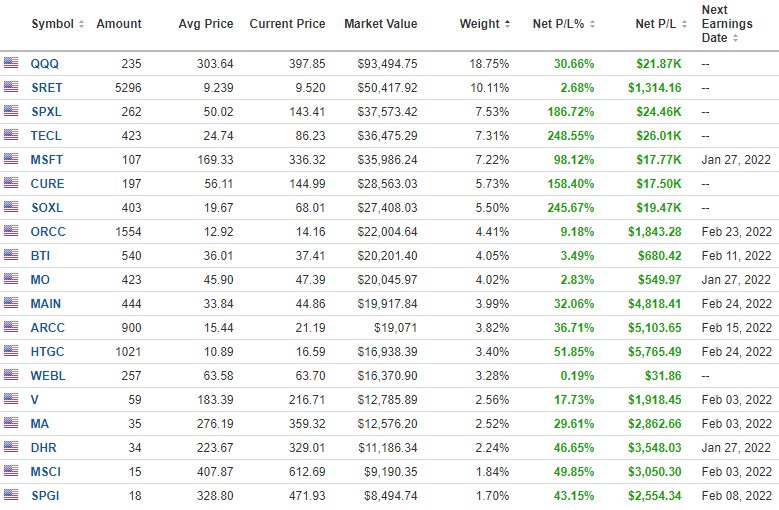Click the flag icon next to ORCC
Screen dimensions: 779x510
(x=11, y=230)
